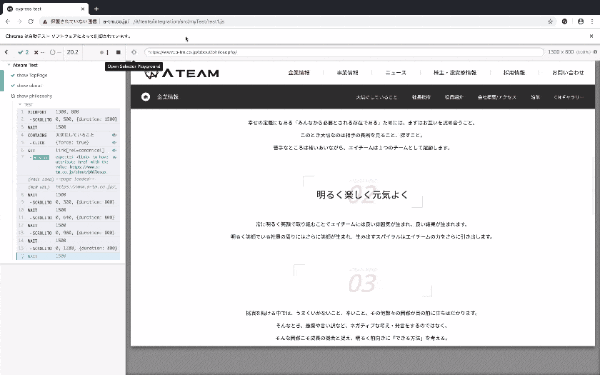Open 大切にしていること sub-navigation link
The height and width of the screenshot is (375, 600).
377,97
